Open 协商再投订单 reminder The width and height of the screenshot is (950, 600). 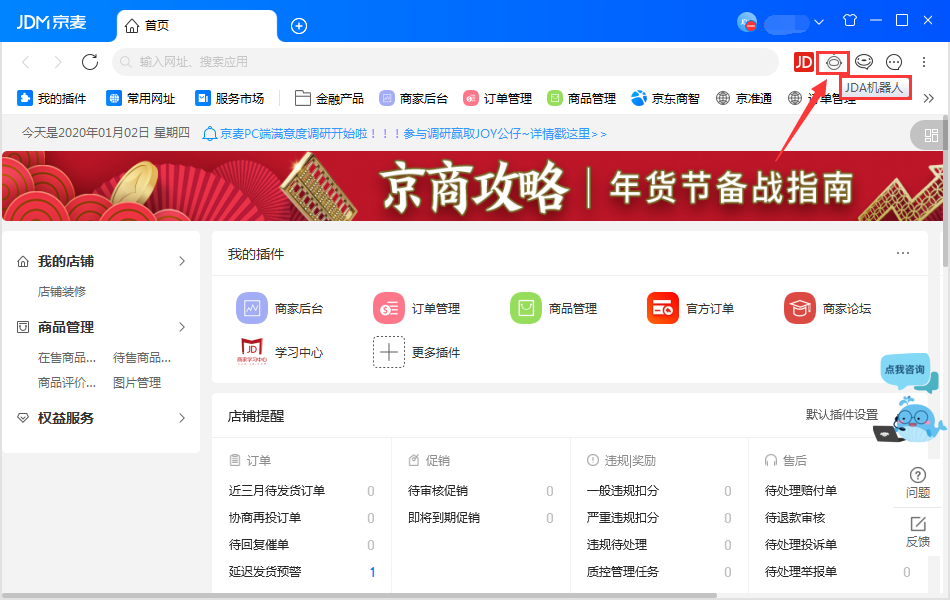[x=265, y=518]
